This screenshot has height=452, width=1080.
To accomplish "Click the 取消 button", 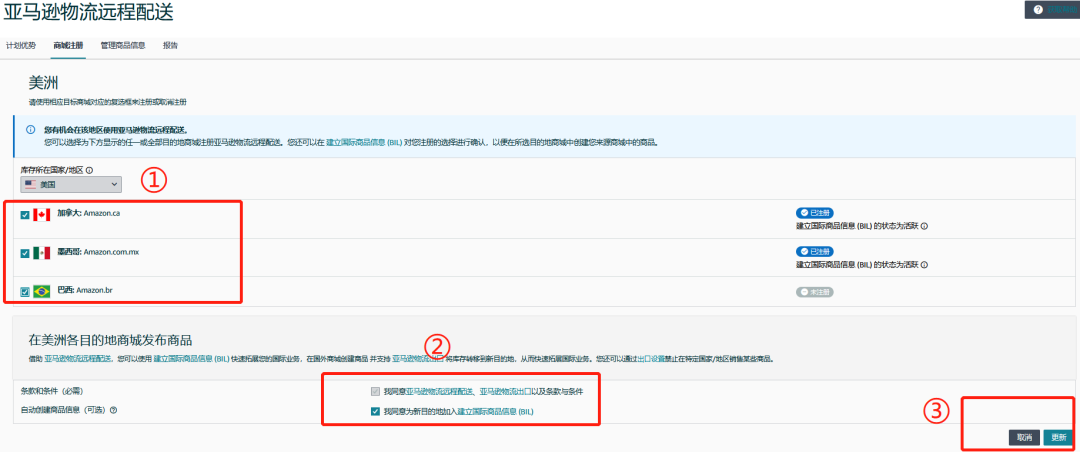I will [1024, 438].
